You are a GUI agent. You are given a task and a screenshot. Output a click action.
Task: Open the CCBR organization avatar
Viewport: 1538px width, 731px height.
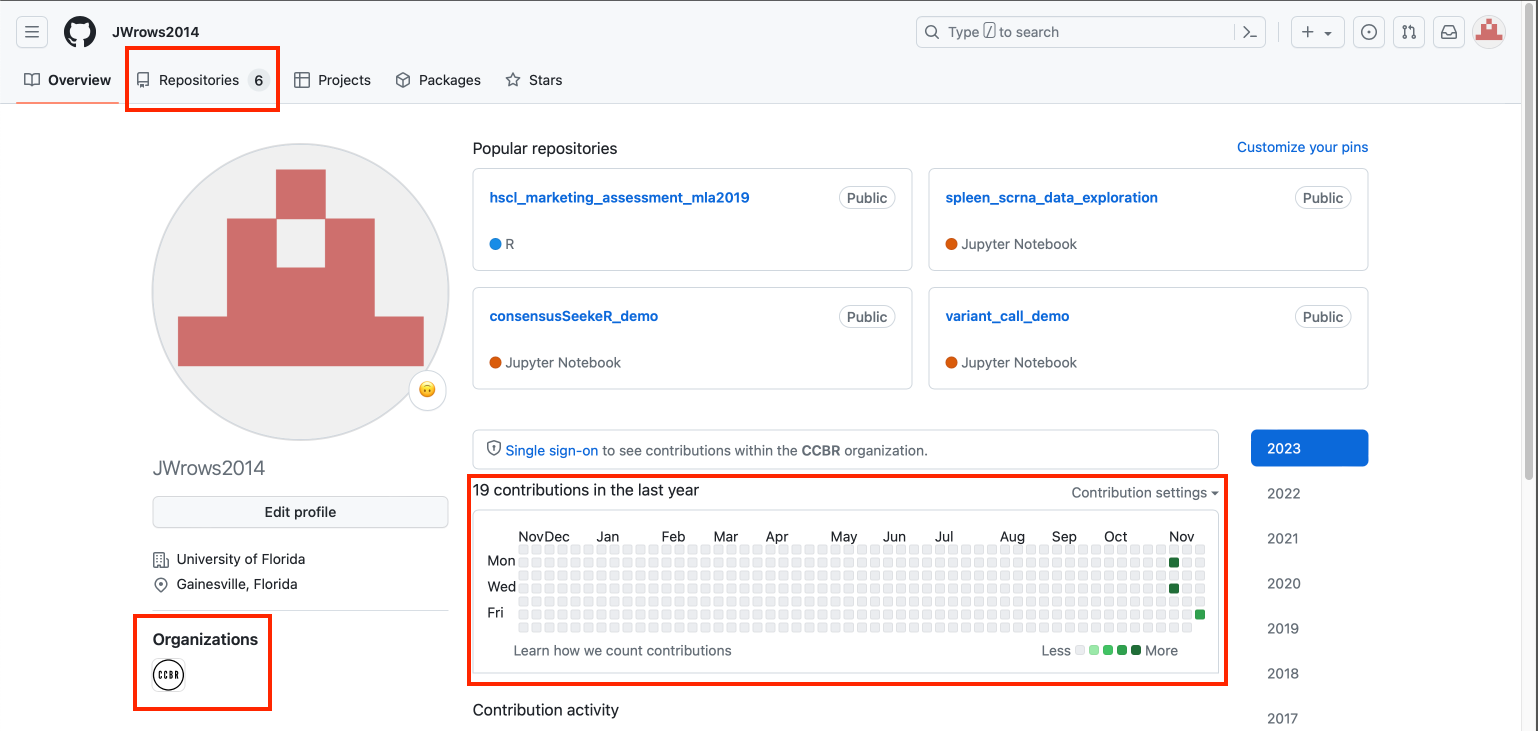point(169,676)
